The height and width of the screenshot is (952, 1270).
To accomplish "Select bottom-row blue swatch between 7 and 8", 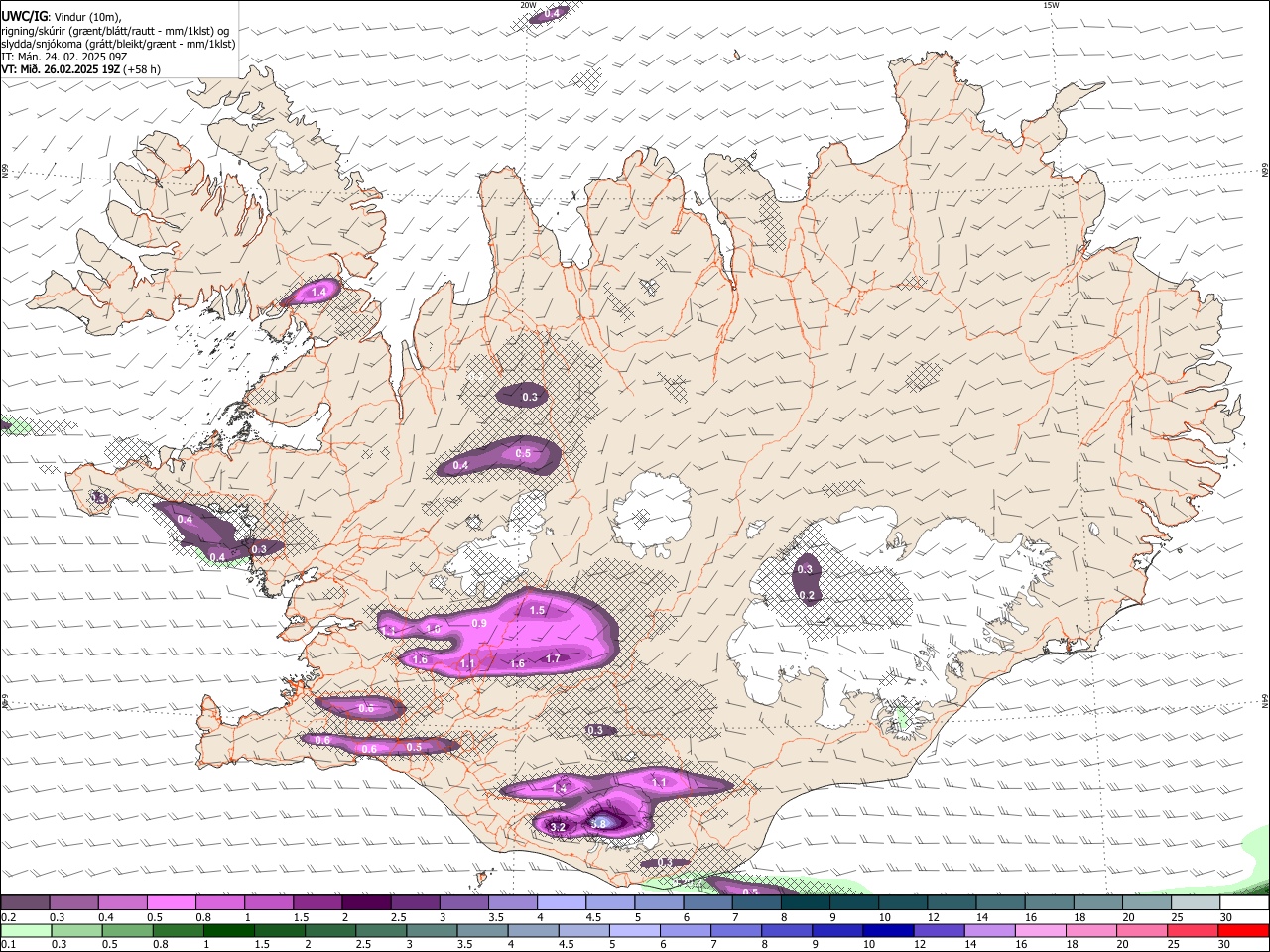I will tap(735, 930).
